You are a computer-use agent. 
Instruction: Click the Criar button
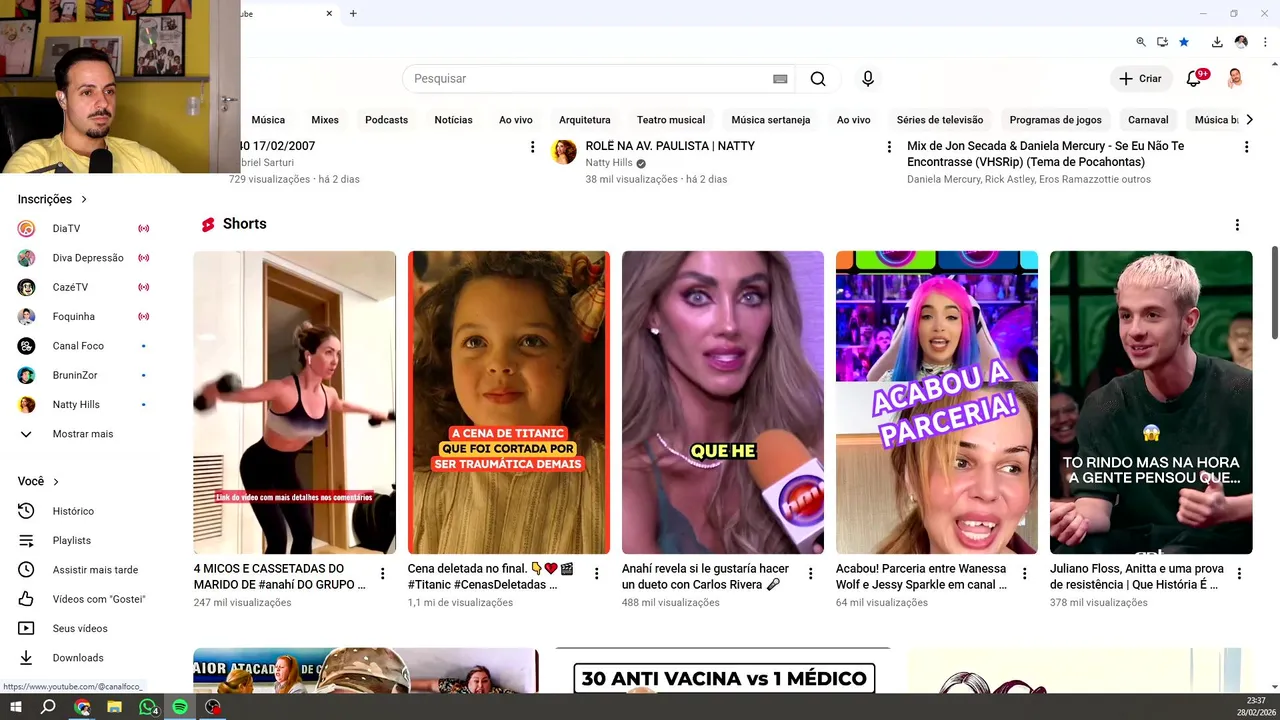[1140, 79]
